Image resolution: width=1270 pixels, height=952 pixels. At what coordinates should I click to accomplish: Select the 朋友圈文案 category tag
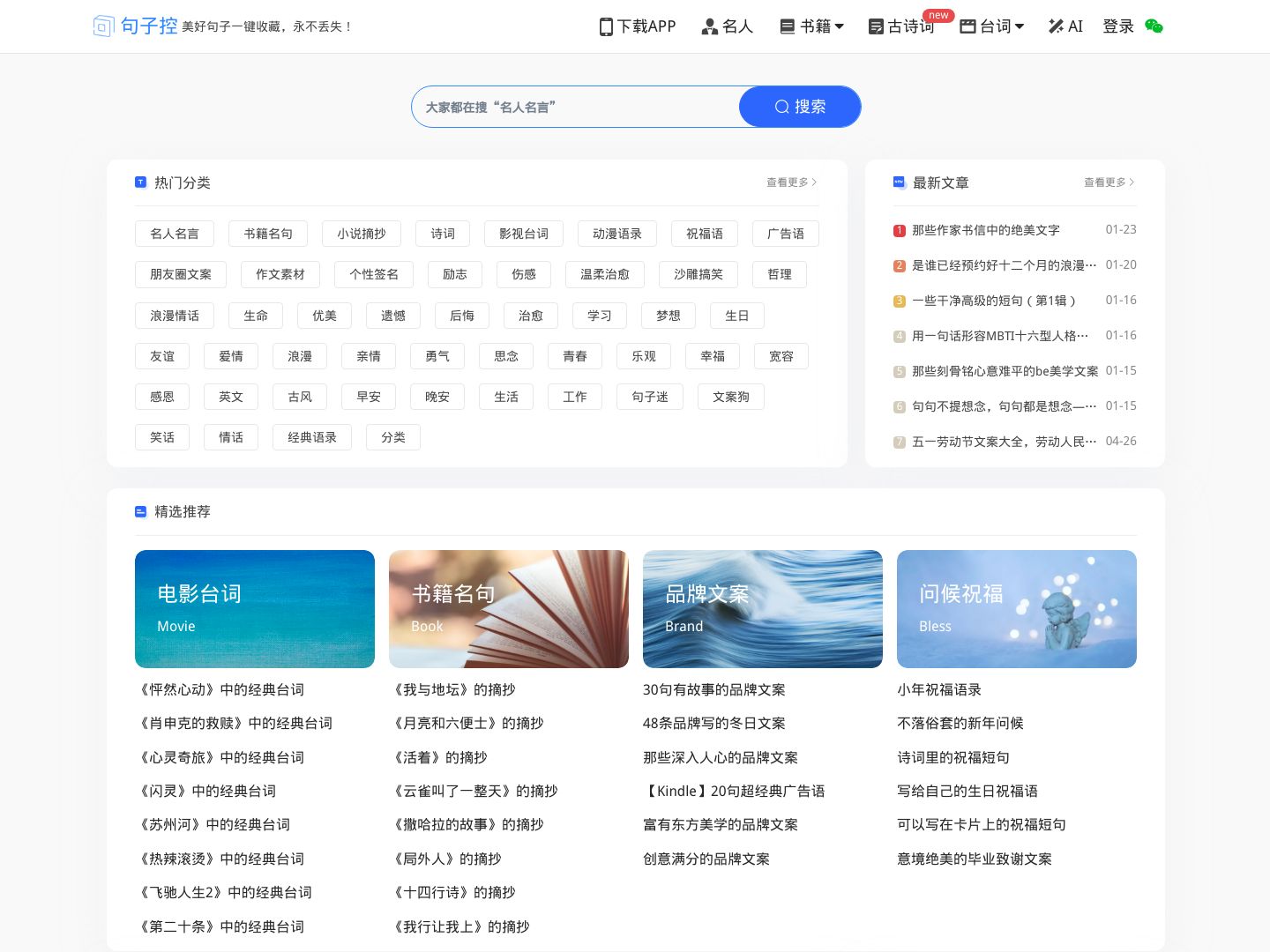click(181, 274)
